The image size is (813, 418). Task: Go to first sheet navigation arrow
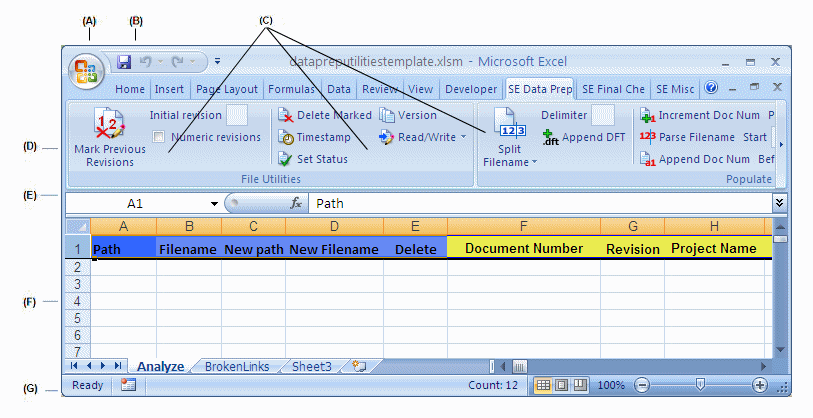(74, 366)
